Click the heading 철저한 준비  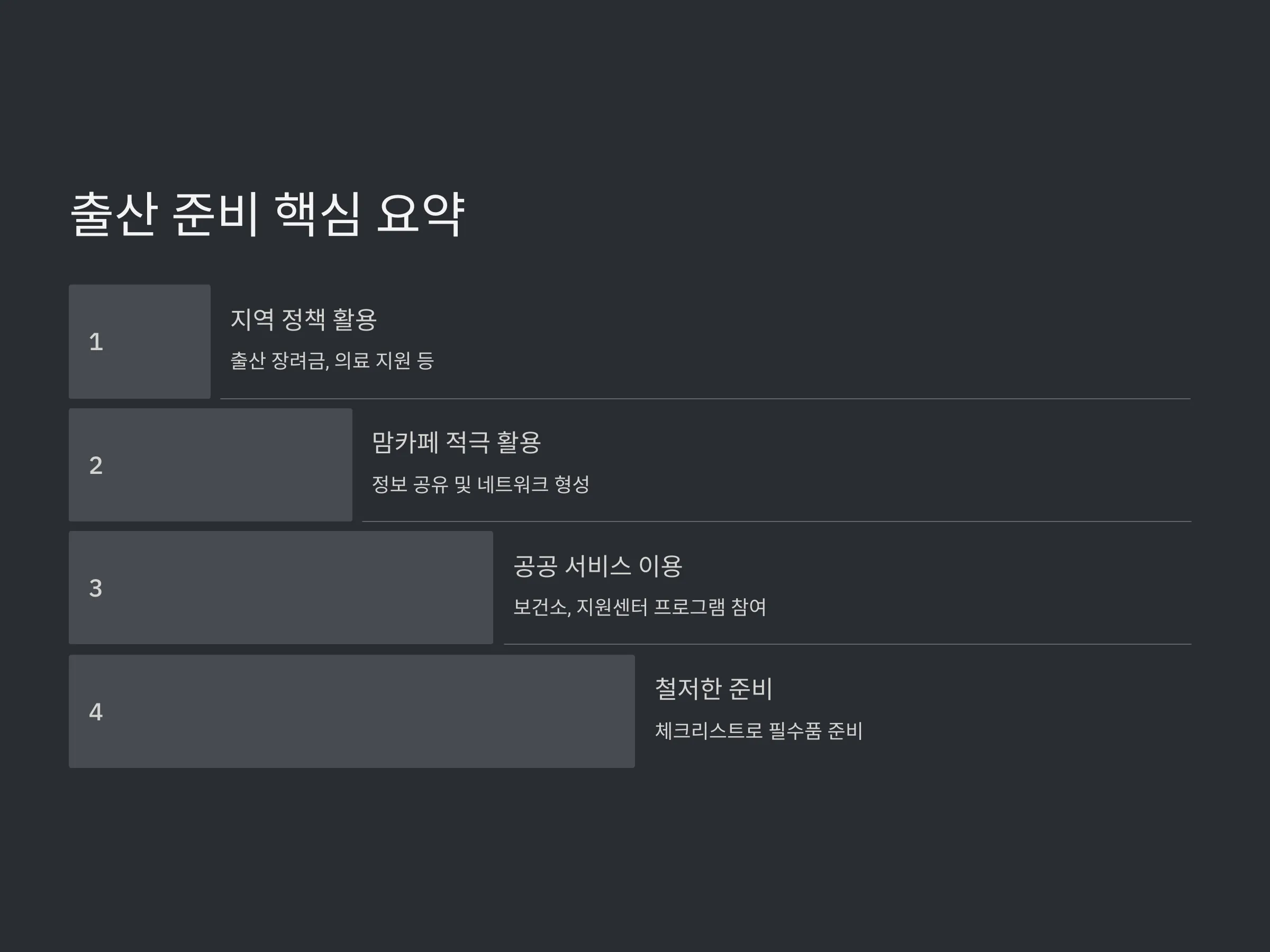(x=714, y=689)
